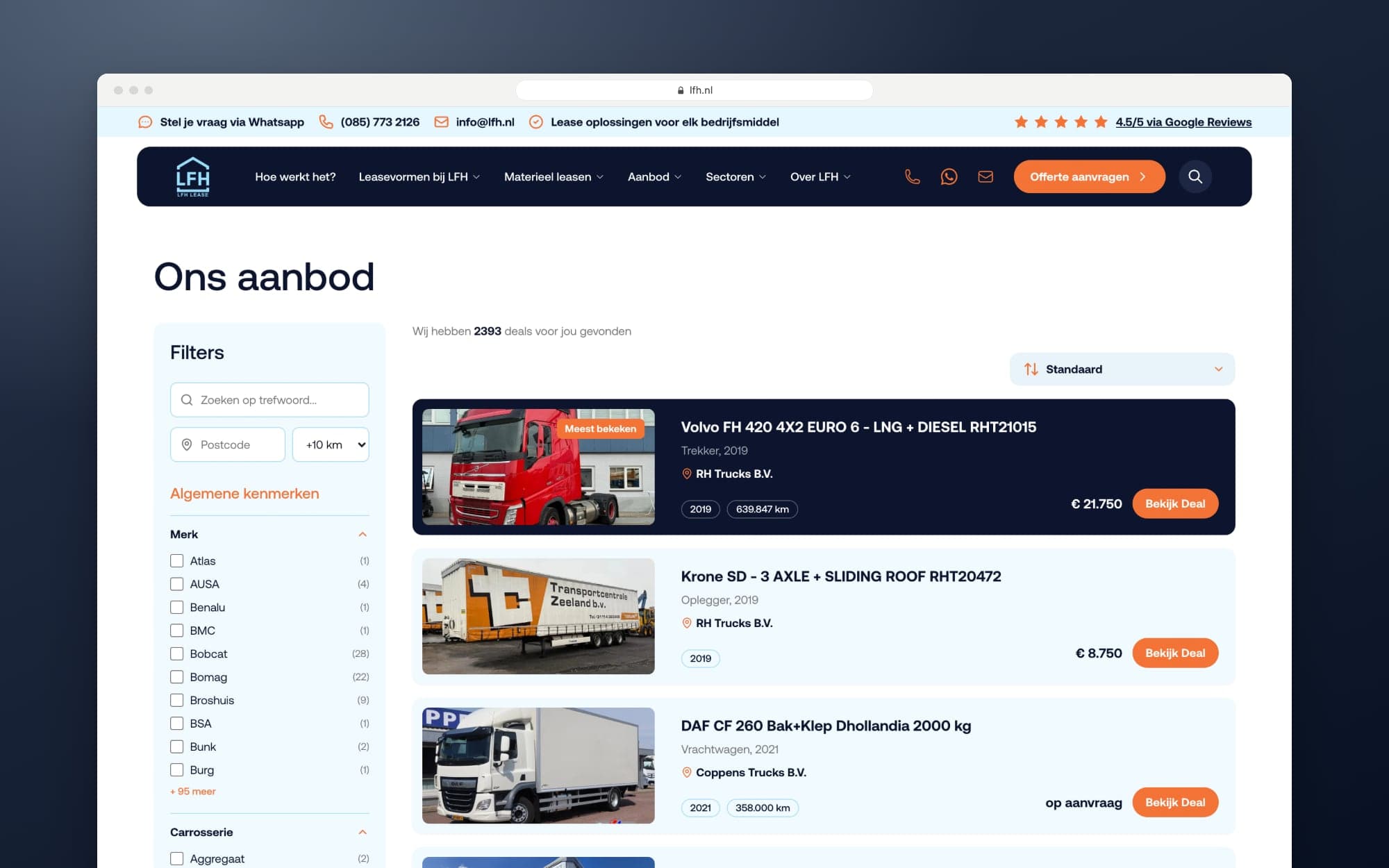Show + 95 meer brands
The image size is (1389, 868).
click(193, 791)
